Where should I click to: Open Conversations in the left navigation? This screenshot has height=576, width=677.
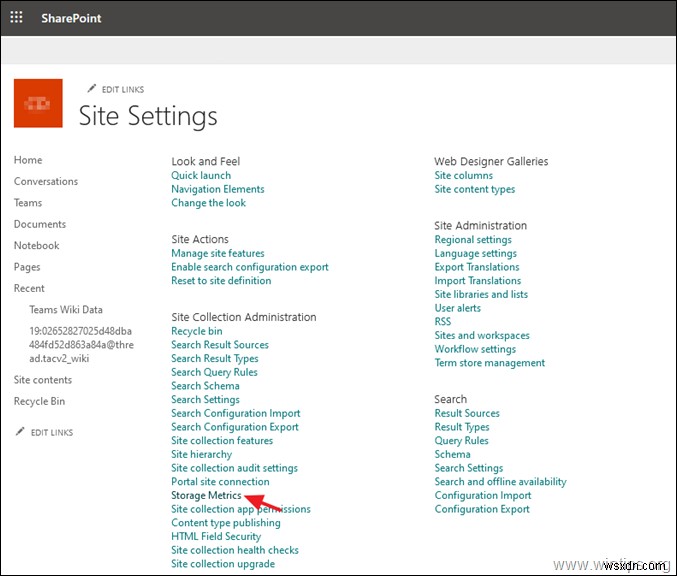[46, 181]
